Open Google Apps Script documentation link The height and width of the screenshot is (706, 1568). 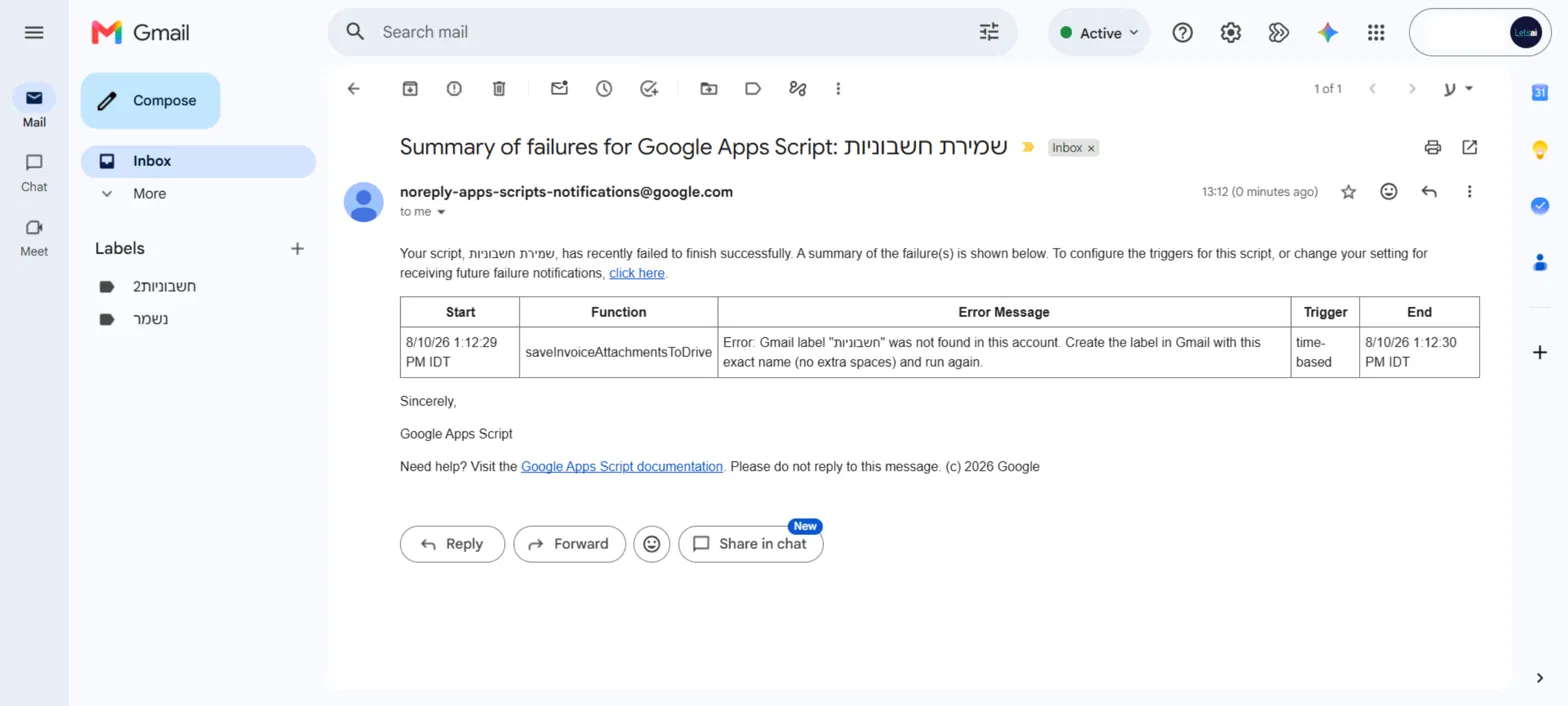pos(622,466)
